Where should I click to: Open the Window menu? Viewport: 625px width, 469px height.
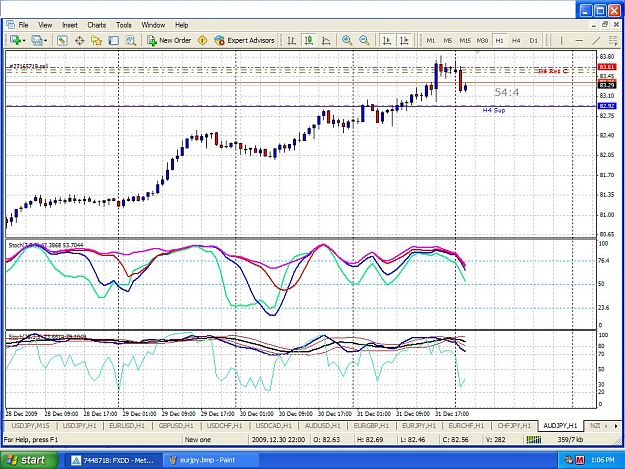[153, 25]
